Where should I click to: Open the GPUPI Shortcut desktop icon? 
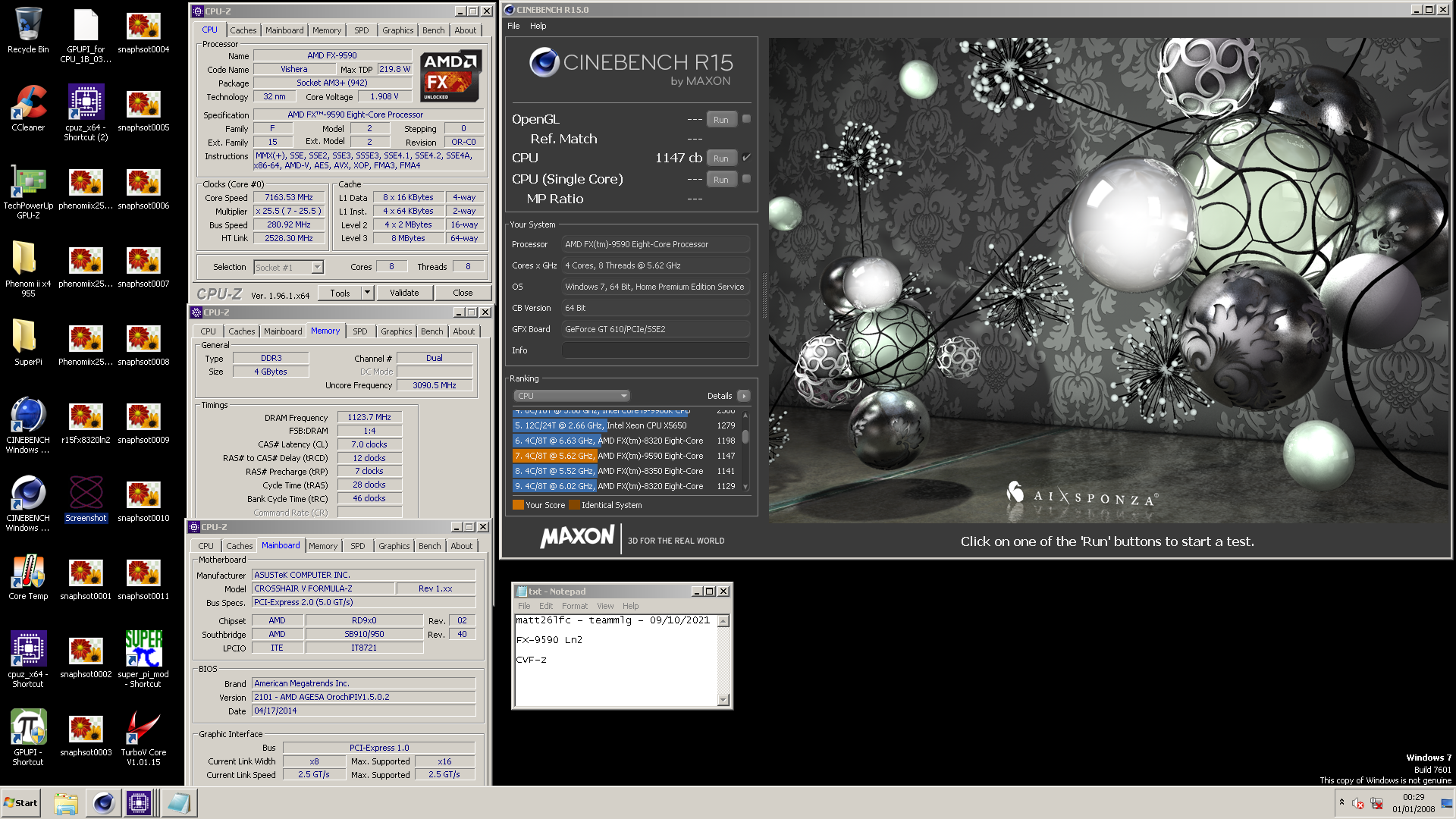pos(28,738)
